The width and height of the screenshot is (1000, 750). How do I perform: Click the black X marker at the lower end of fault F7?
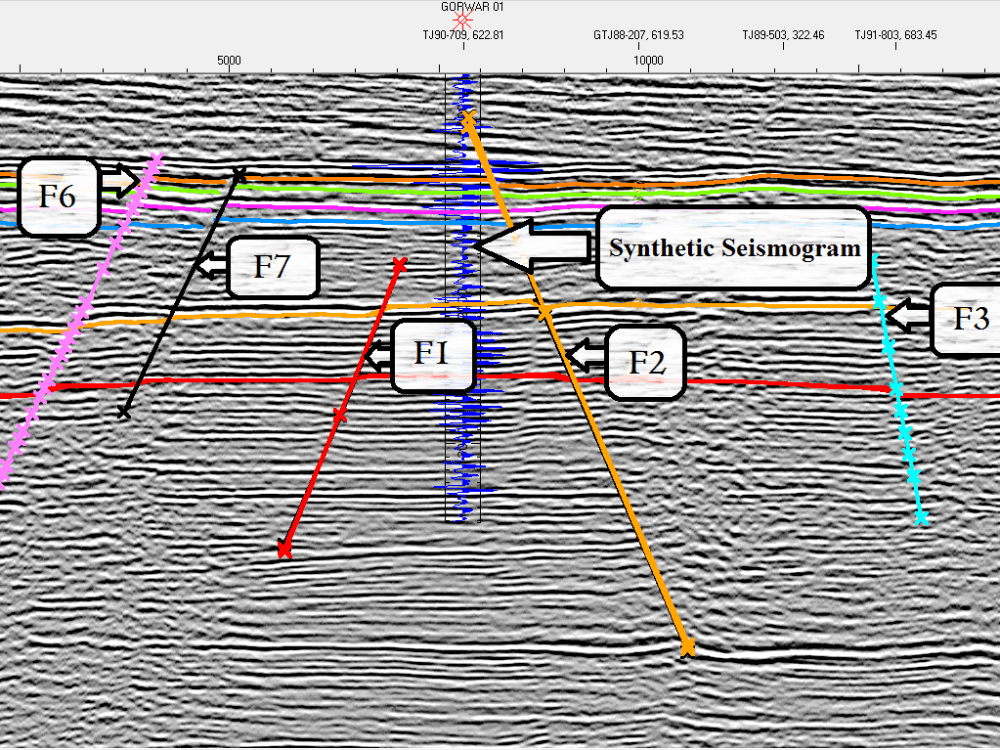coord(123,413)
